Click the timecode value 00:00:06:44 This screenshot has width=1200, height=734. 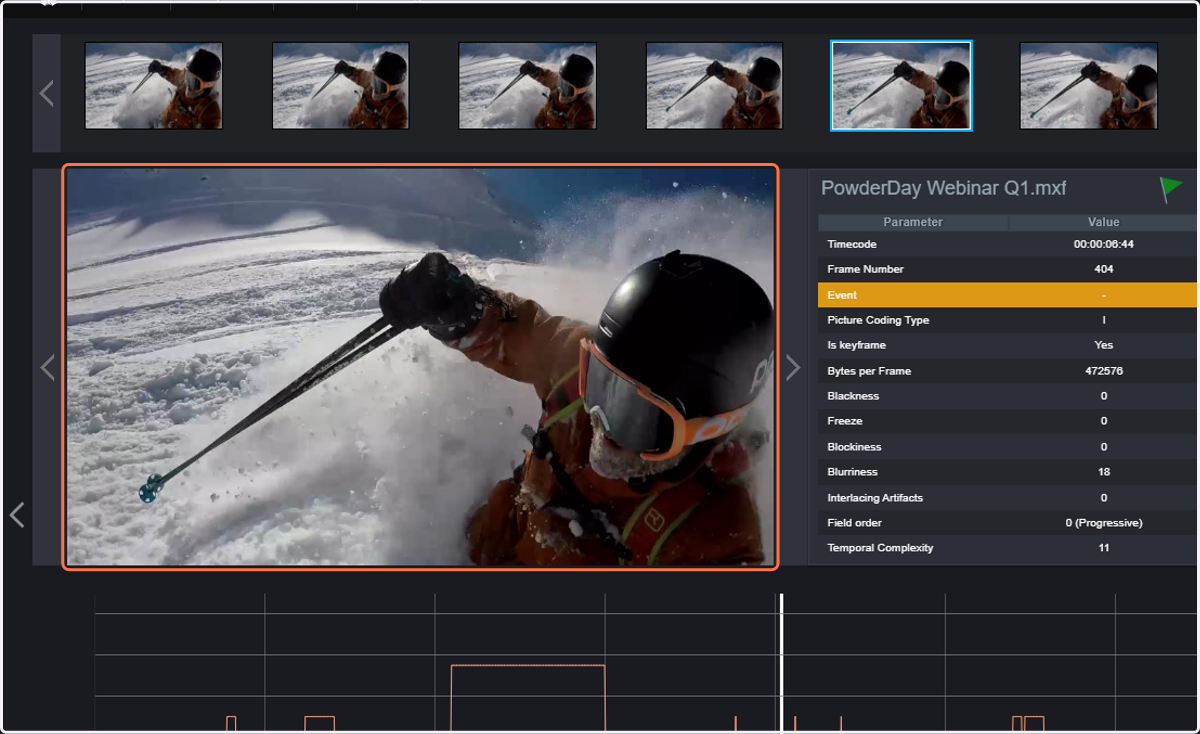click(1104, 244)
